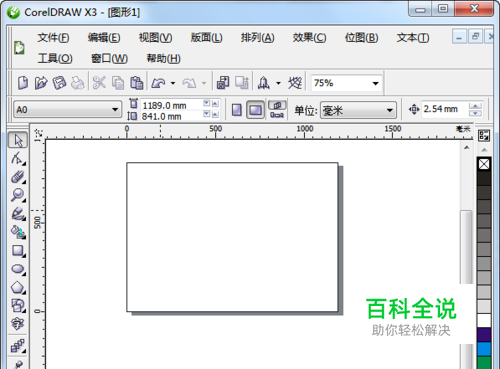Screen dimensions: 500x369
Task: Open the 毫米 units dropdown
Action: point(389,110)
